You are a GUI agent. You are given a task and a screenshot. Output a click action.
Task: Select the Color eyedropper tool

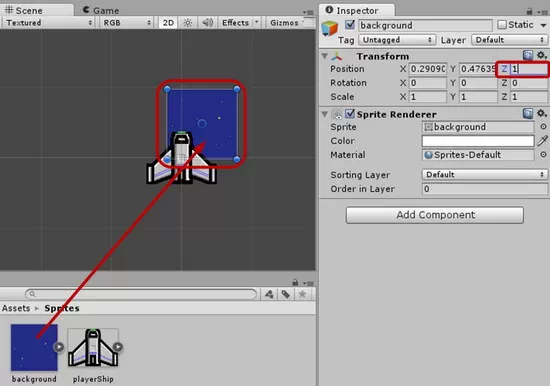click(542, 140)
